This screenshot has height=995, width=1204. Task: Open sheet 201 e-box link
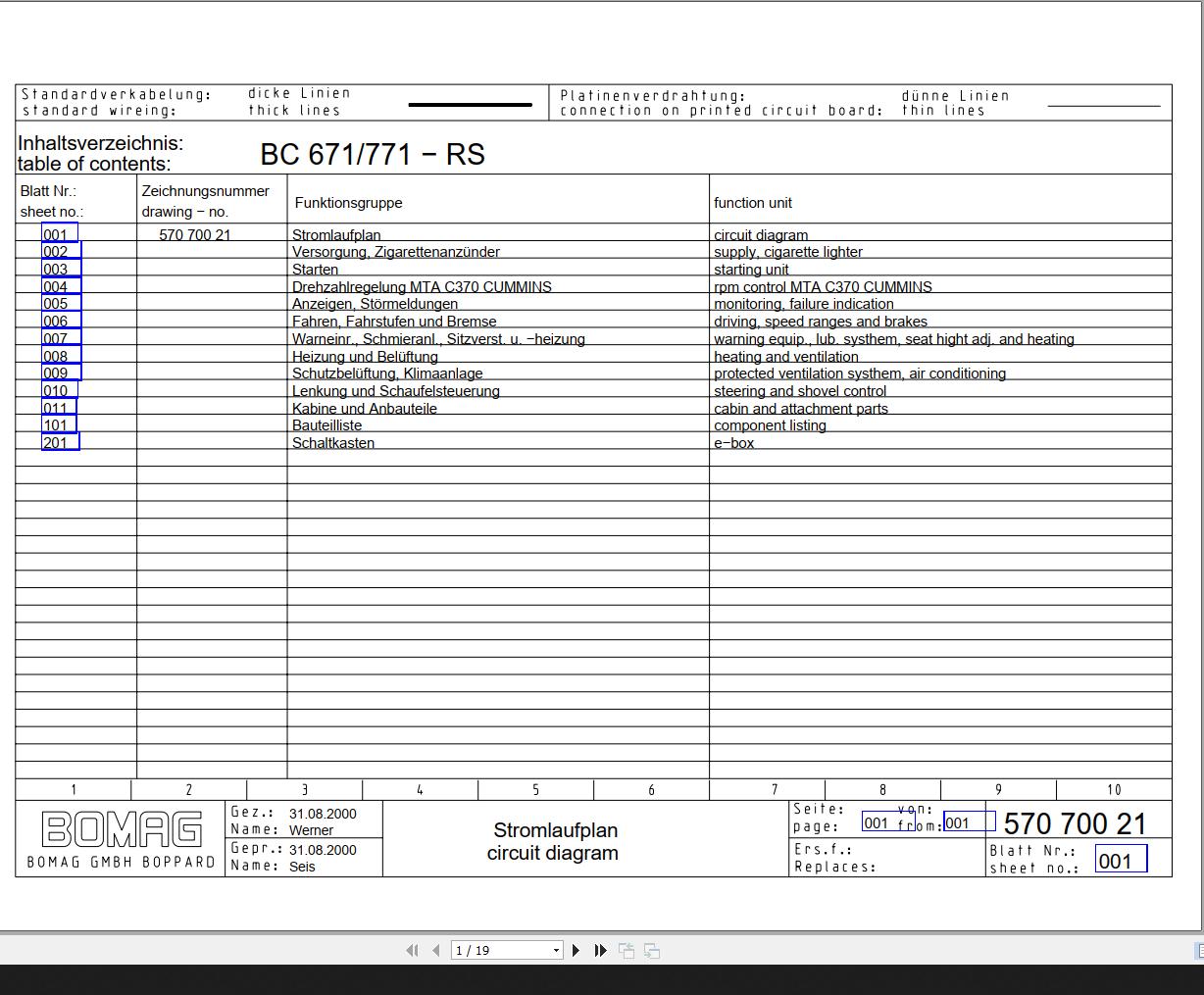(60, 442)
